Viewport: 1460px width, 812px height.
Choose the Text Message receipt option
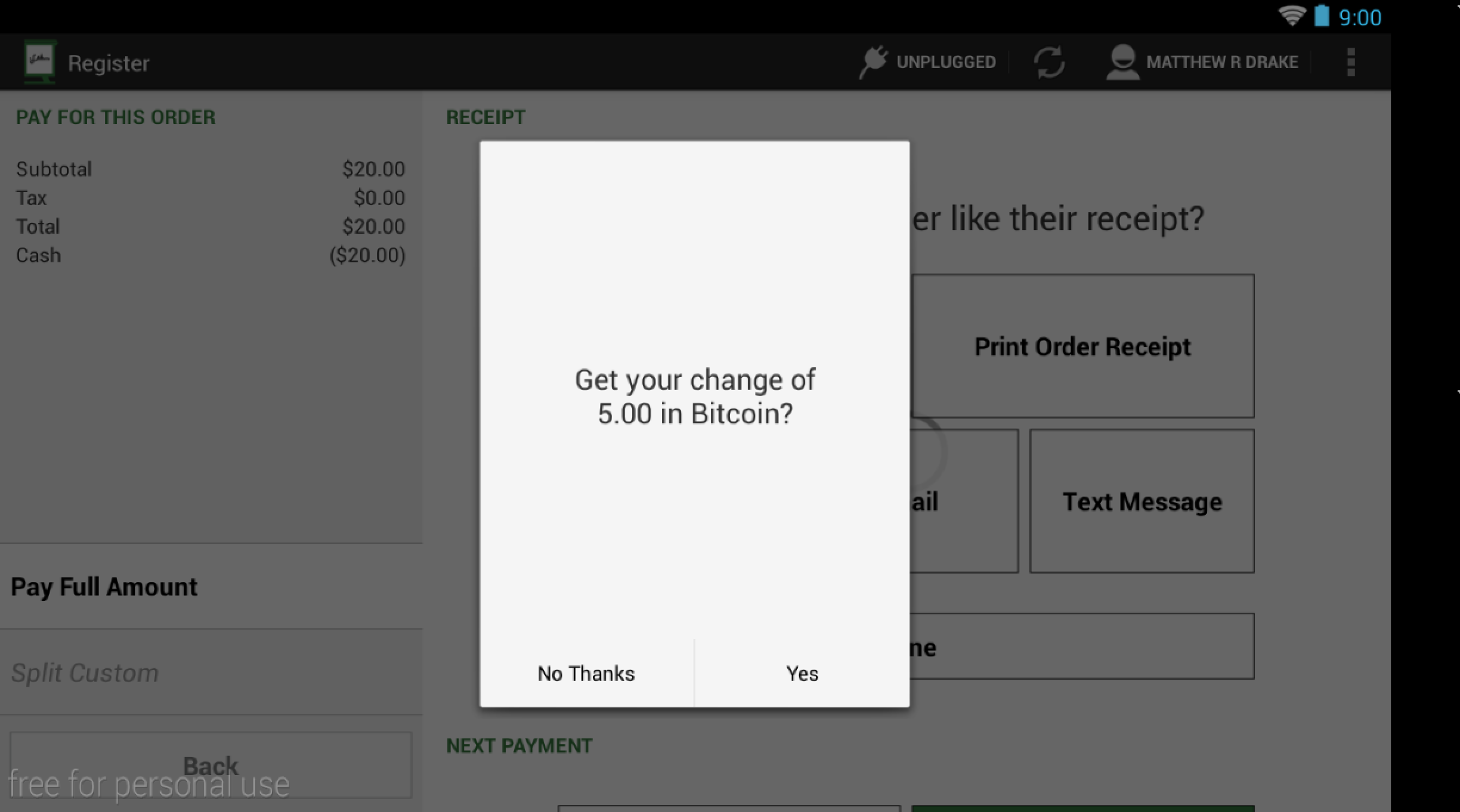coord(1142,501)
